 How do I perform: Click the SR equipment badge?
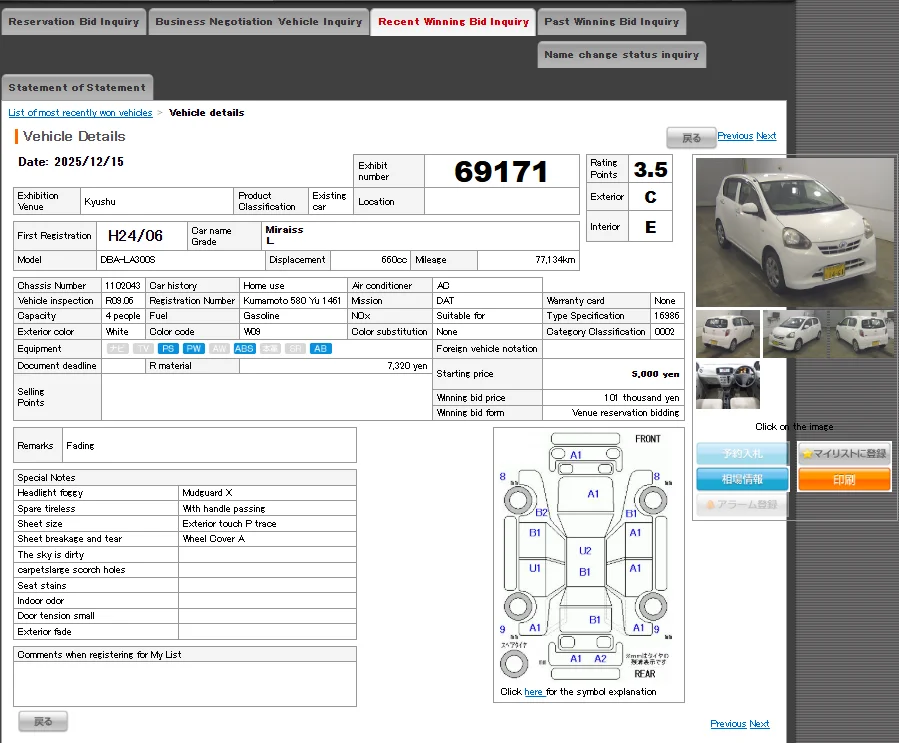[x=295, y=349]
